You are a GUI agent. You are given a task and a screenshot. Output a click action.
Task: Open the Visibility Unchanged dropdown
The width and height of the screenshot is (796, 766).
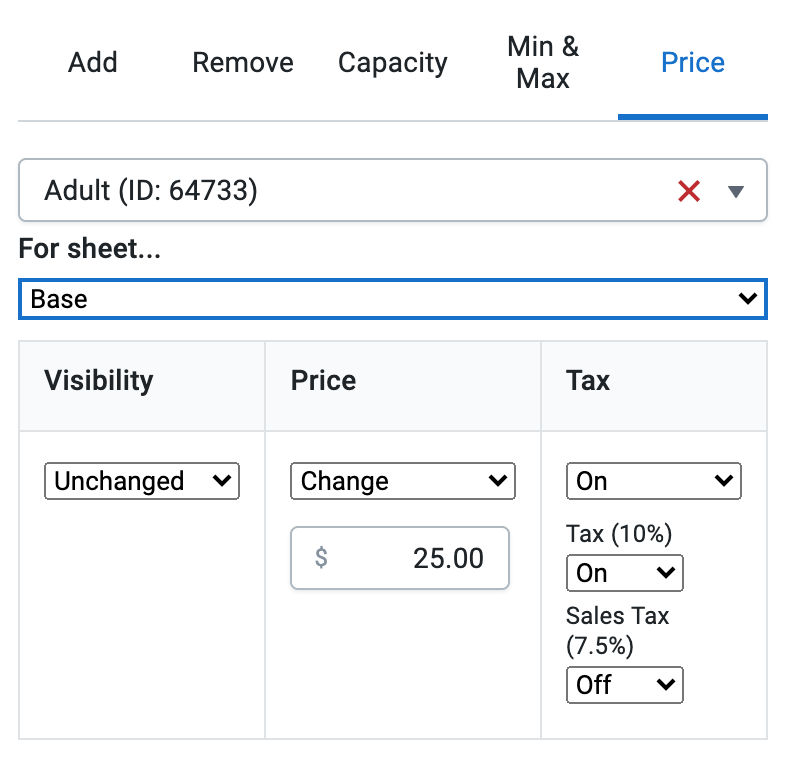142,481
